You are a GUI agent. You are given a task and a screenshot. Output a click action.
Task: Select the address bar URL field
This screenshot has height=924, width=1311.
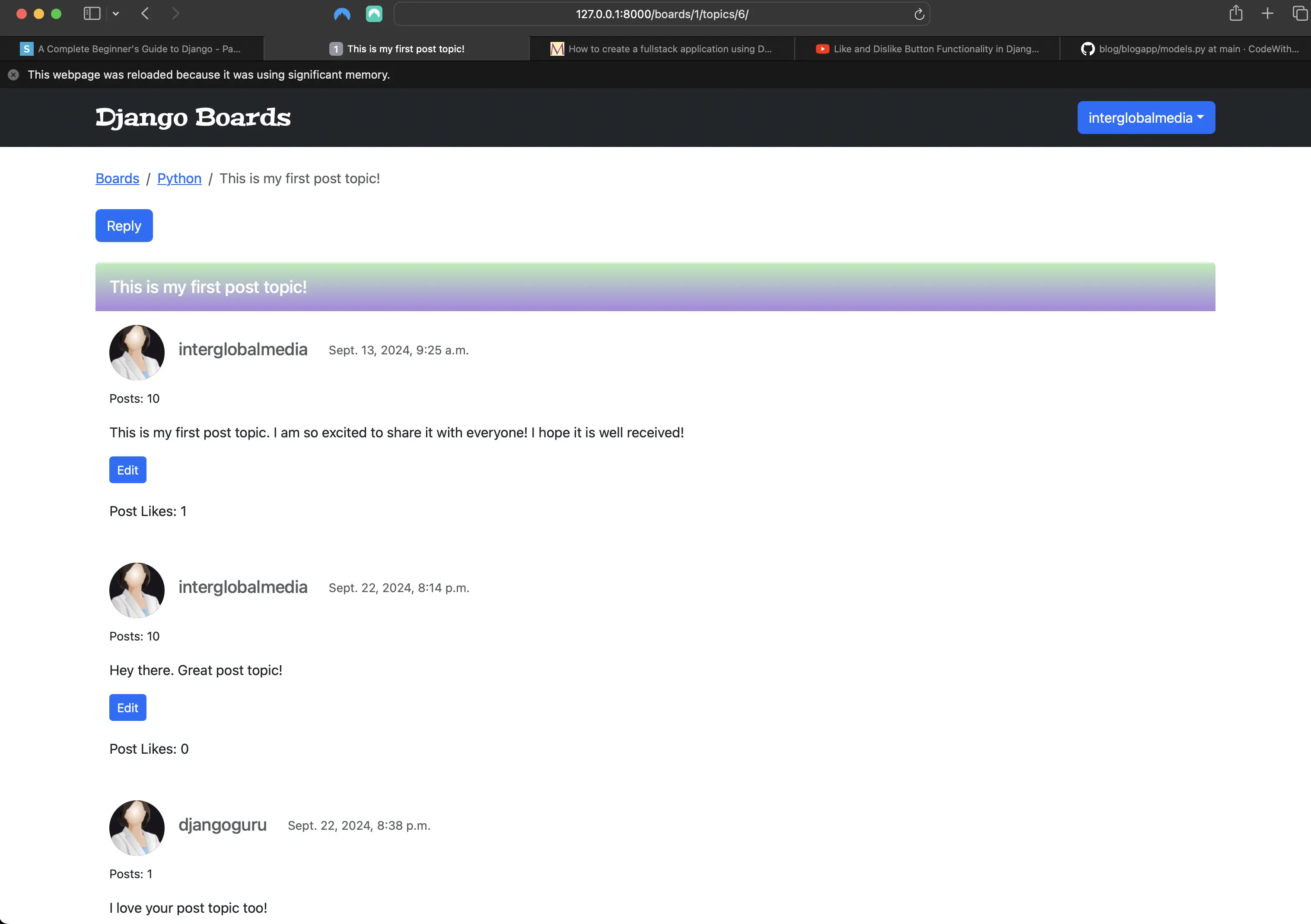point(662,14)
